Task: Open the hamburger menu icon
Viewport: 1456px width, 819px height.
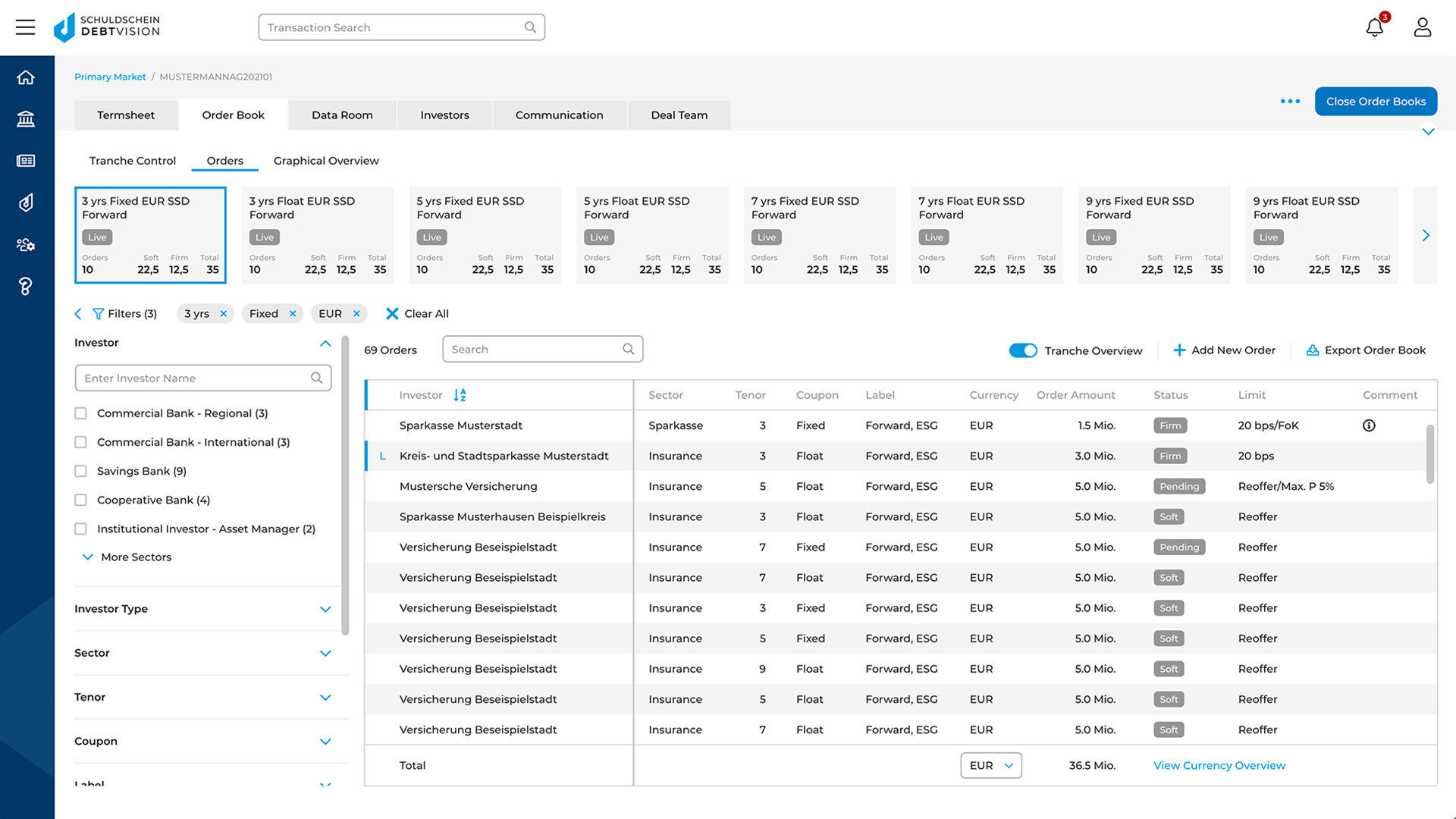Action: [x=25, y=28]
